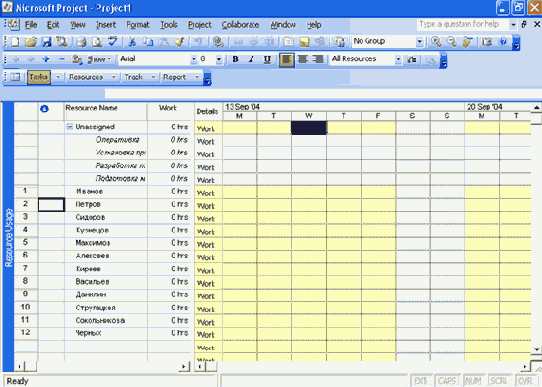The height and width of the screenshot is (387, 542).
Task: Click the vertical scrollbar down arrow
Action: coord(536,349)
